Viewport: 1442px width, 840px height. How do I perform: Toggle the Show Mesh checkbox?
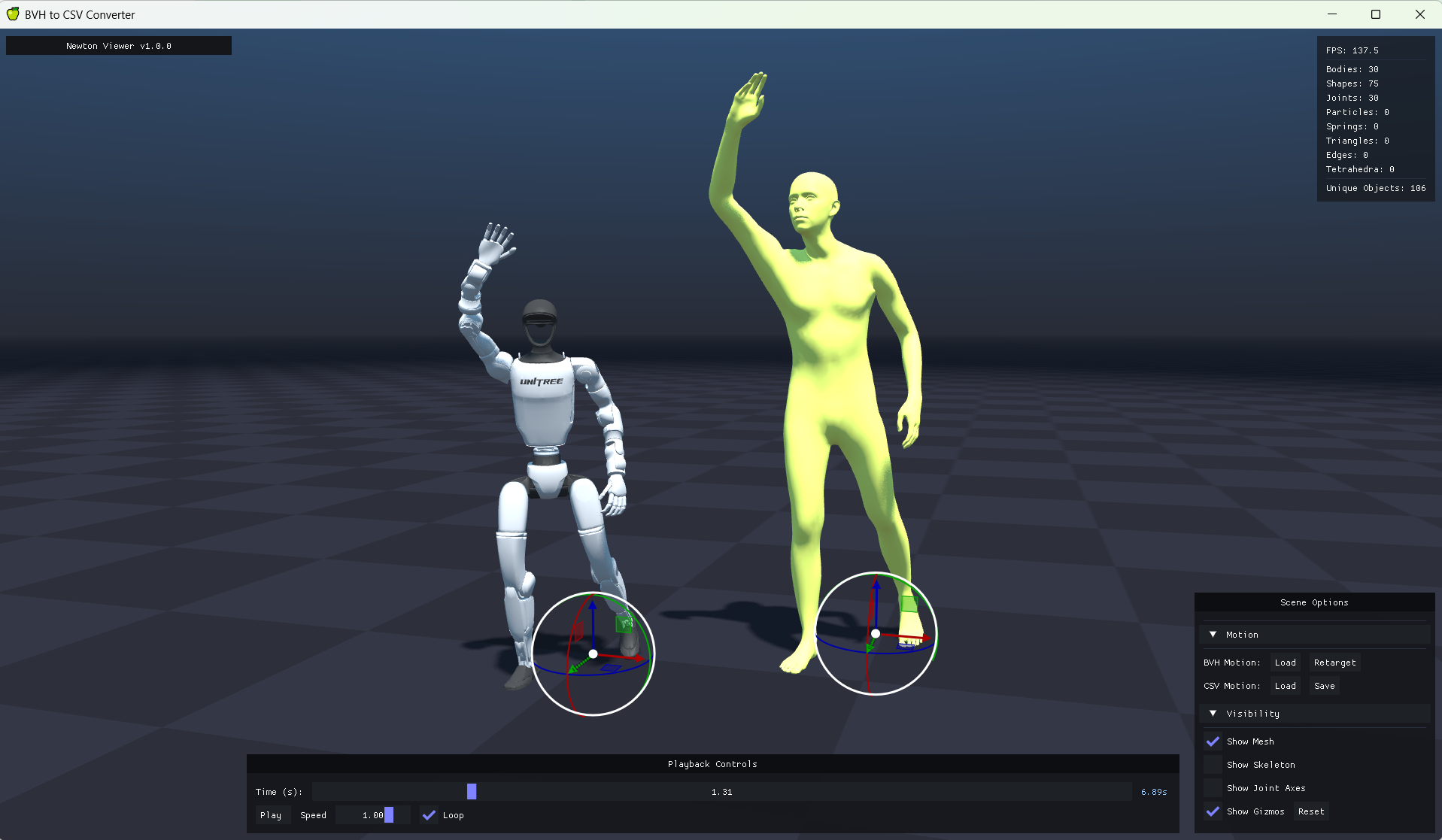[1213, 741]
